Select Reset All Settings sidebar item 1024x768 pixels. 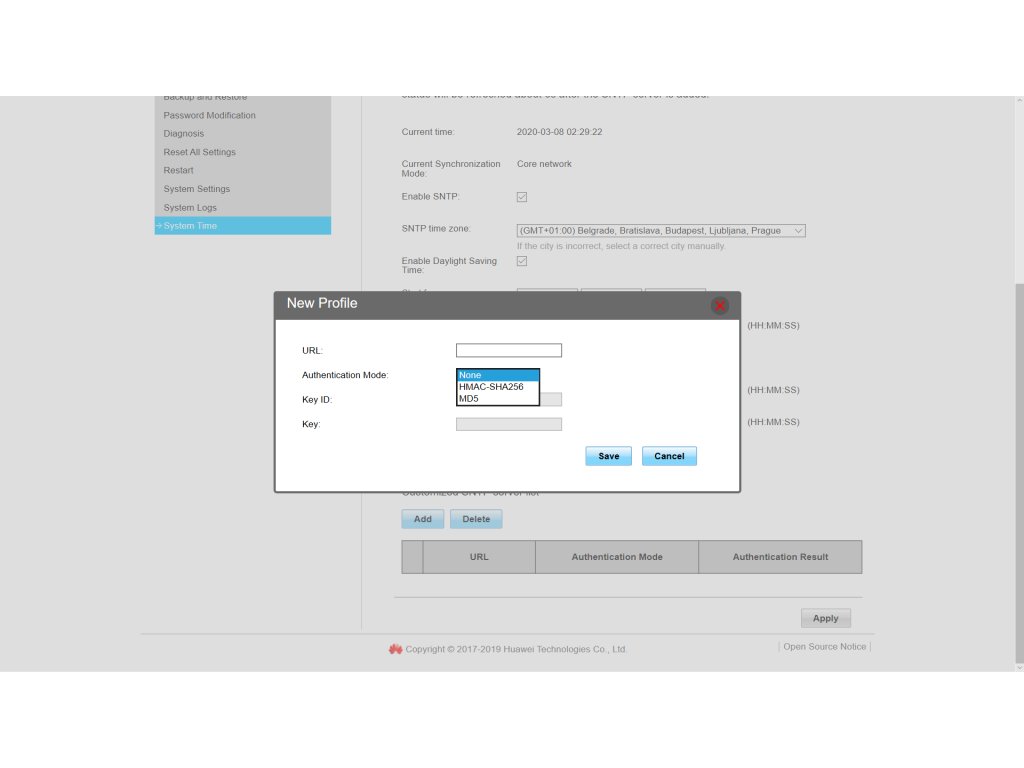(200, 152)
